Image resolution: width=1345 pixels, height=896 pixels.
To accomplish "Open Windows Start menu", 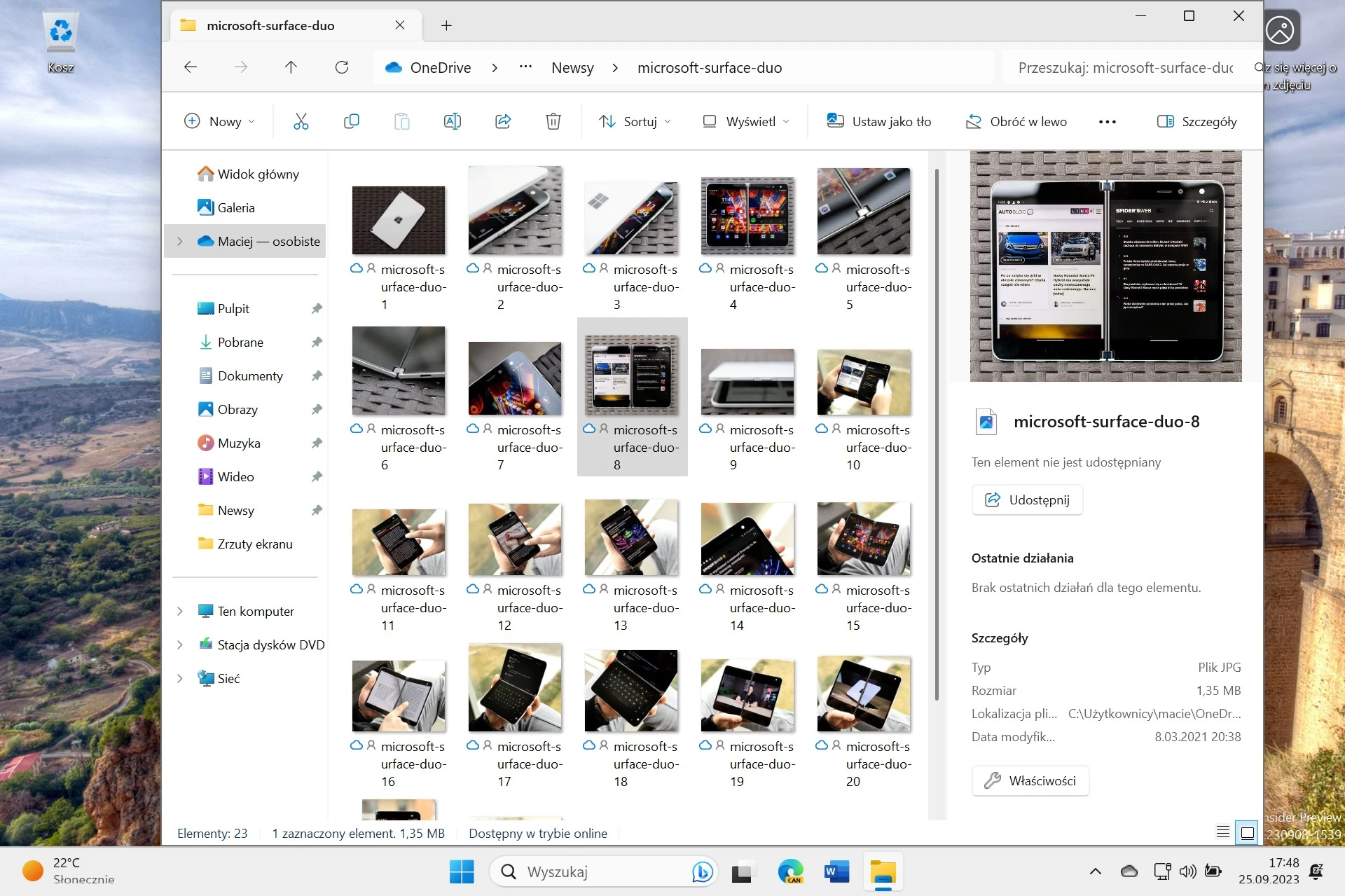I will click(x=462, y=871).
